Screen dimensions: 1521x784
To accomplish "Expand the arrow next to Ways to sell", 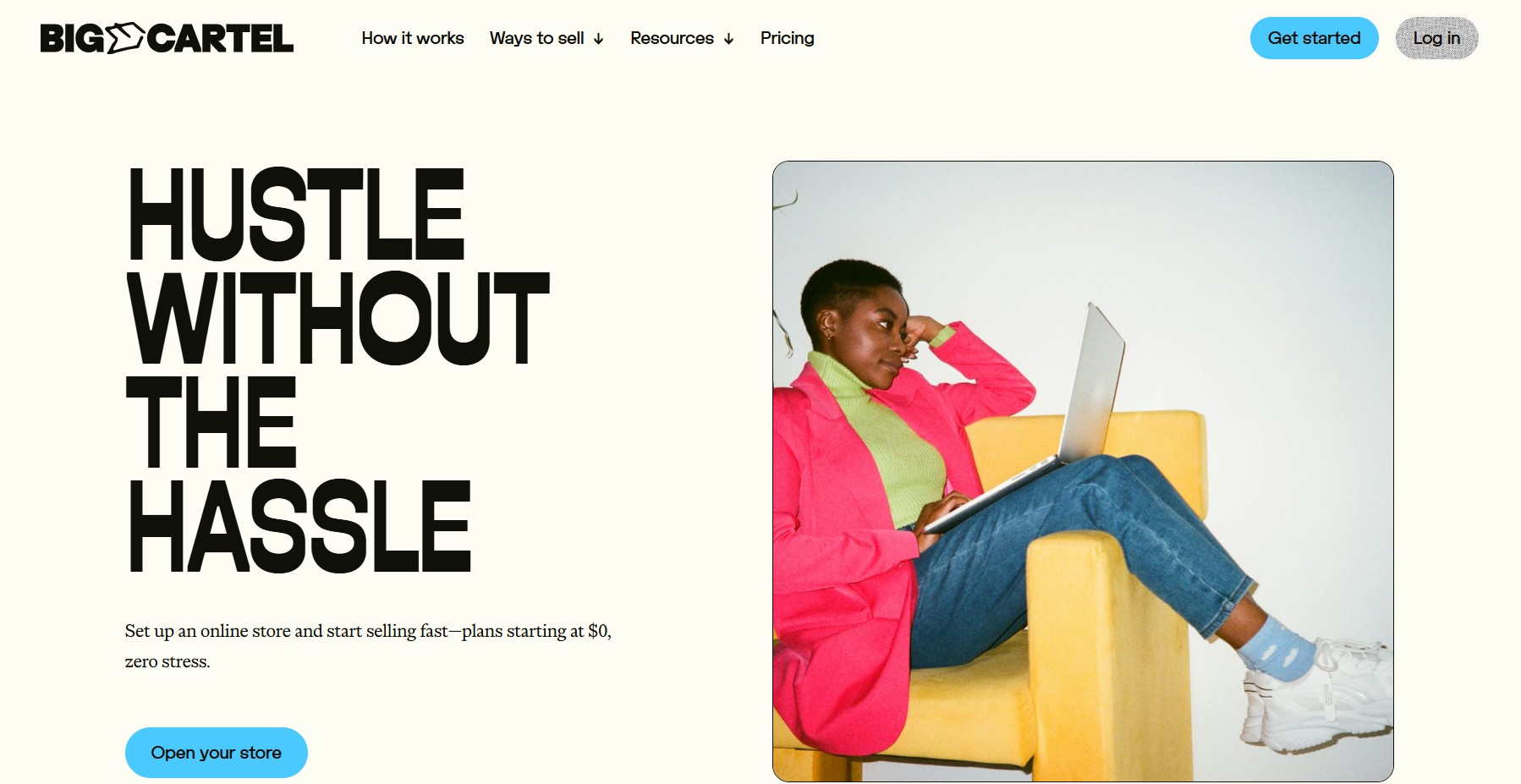I will [x=598, y=39].
